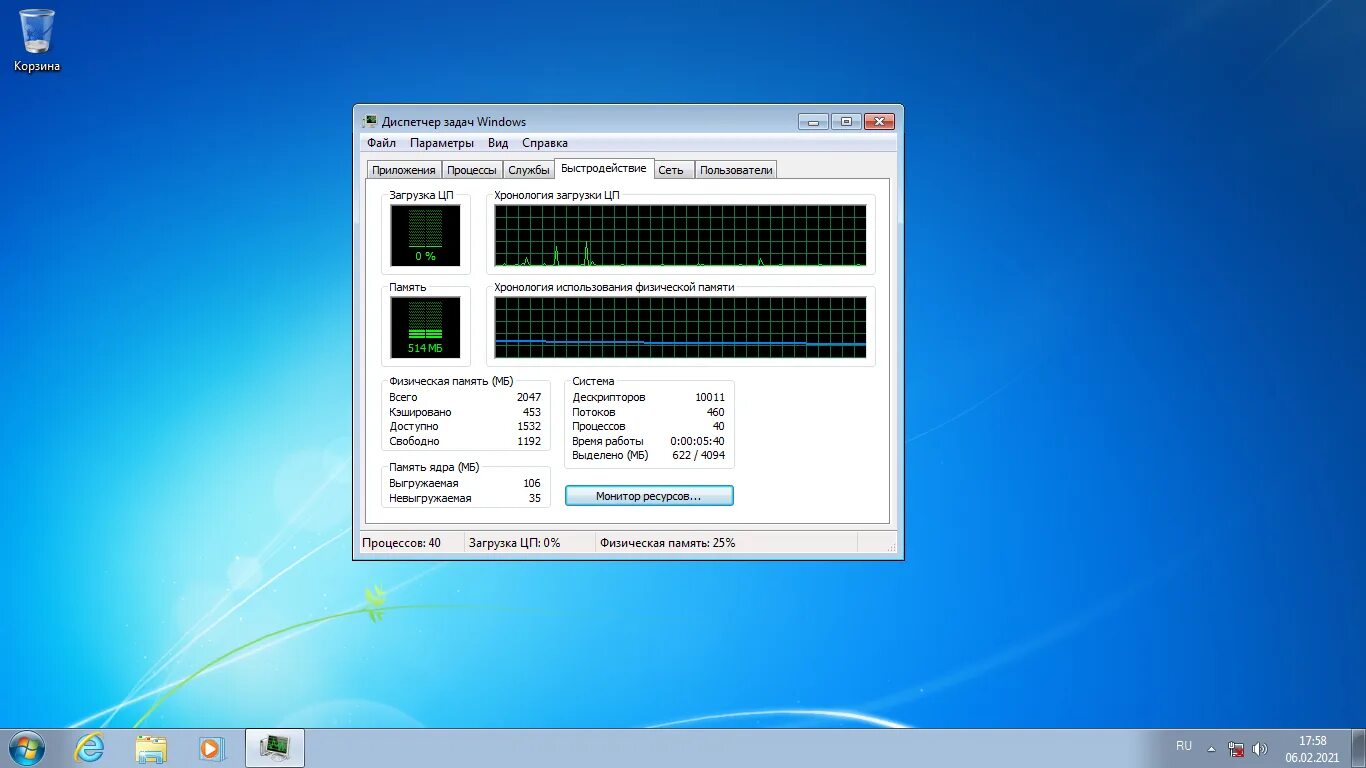The image size is (1366, 768).
Task: Click Кэшировано value 453
Action: 531,412
